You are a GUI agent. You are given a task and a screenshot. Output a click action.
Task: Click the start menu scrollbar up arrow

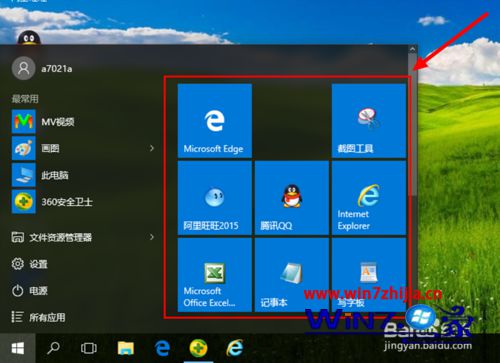point(413,49)
